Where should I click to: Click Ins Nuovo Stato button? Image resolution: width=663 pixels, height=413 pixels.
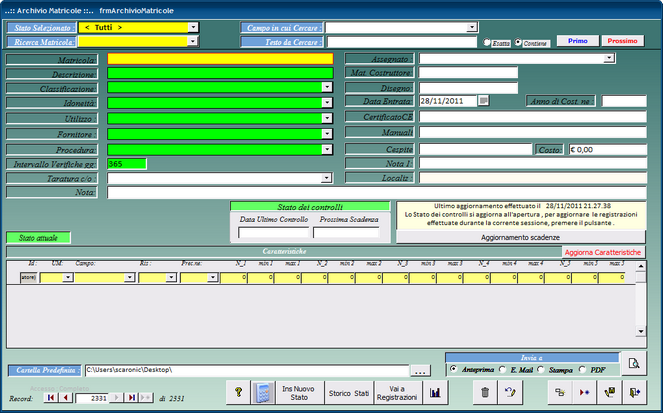point(299,393)
